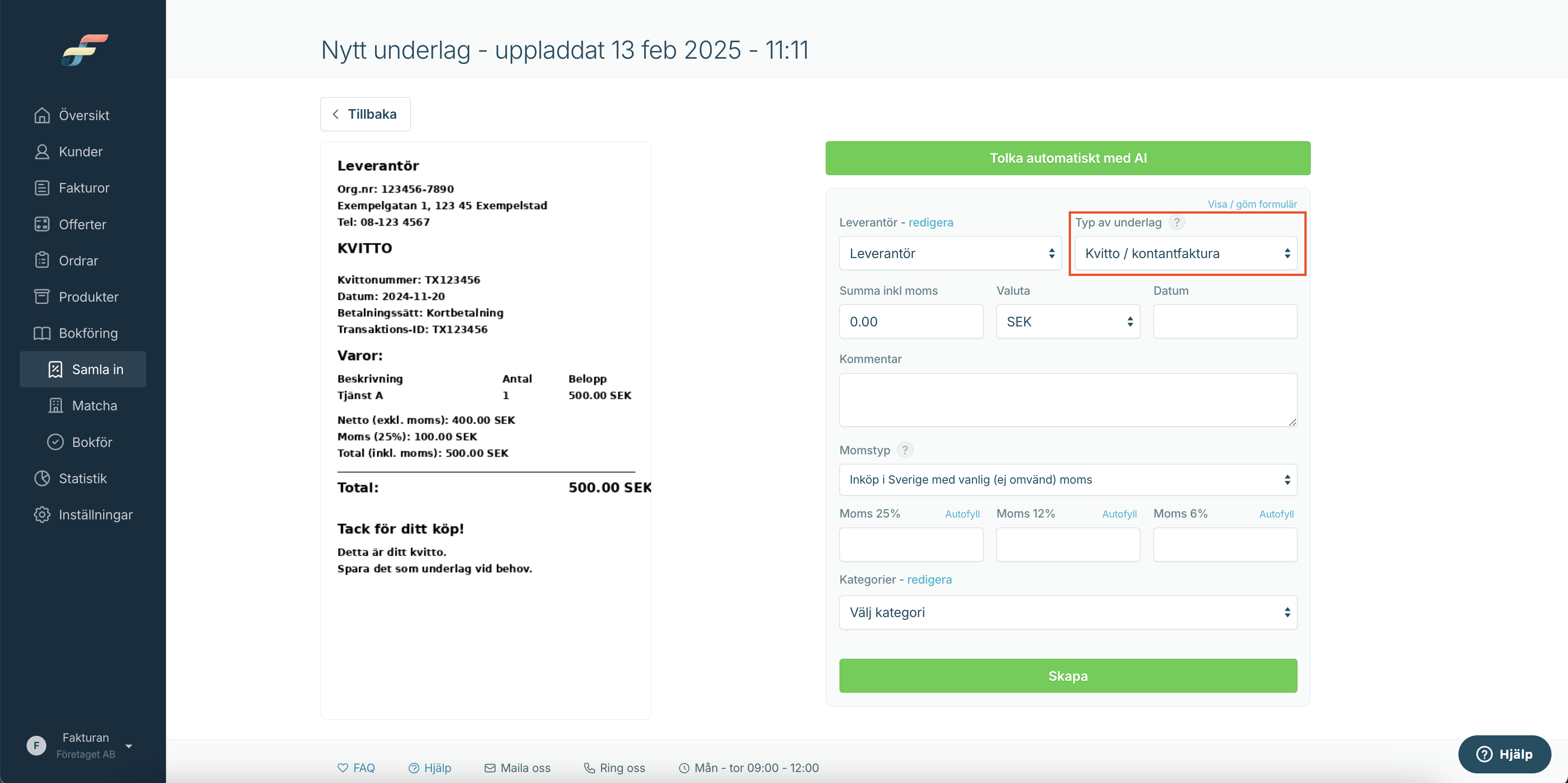Select the Kunder person icon
The width and height of the screenshot is (1568, 783).
tap(42, 152)
